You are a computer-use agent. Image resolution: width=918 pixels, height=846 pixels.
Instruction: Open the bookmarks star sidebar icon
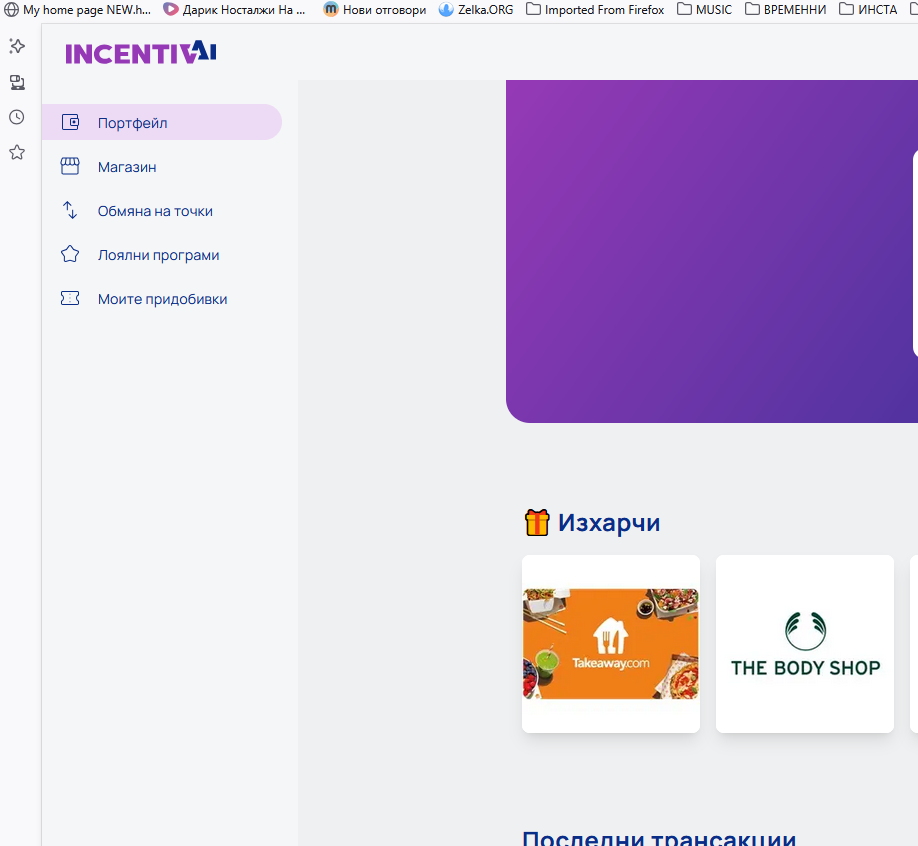pyautogui.click(x=17, y=153)
